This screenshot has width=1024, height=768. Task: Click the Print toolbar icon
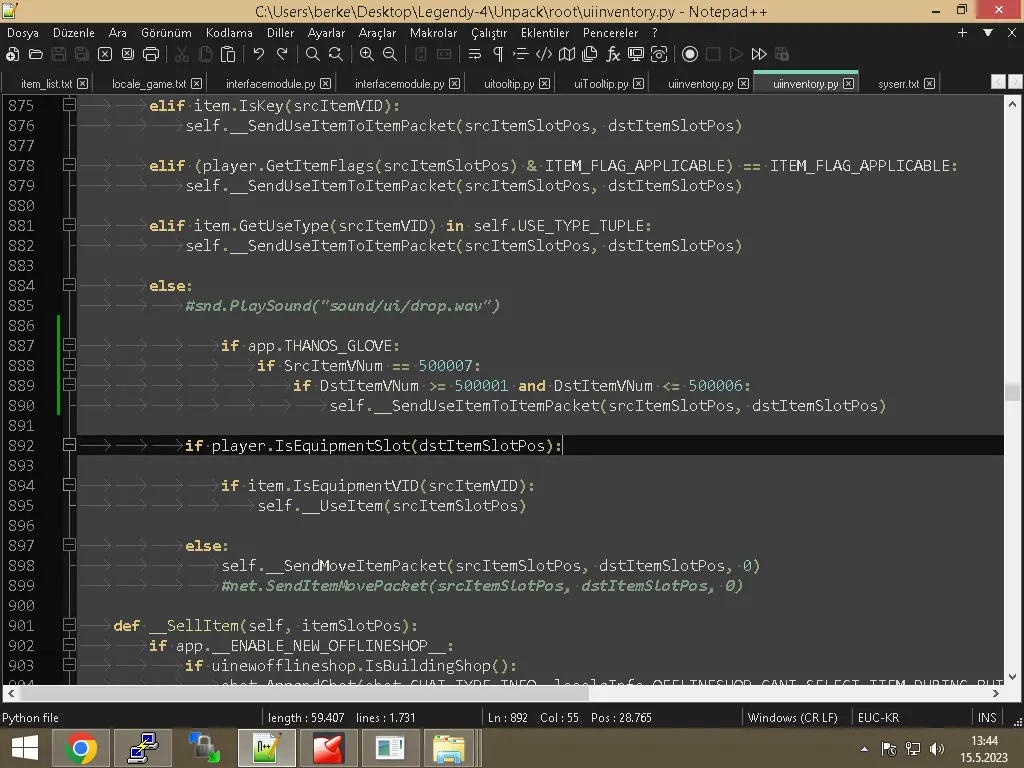[x=151, y=54]
